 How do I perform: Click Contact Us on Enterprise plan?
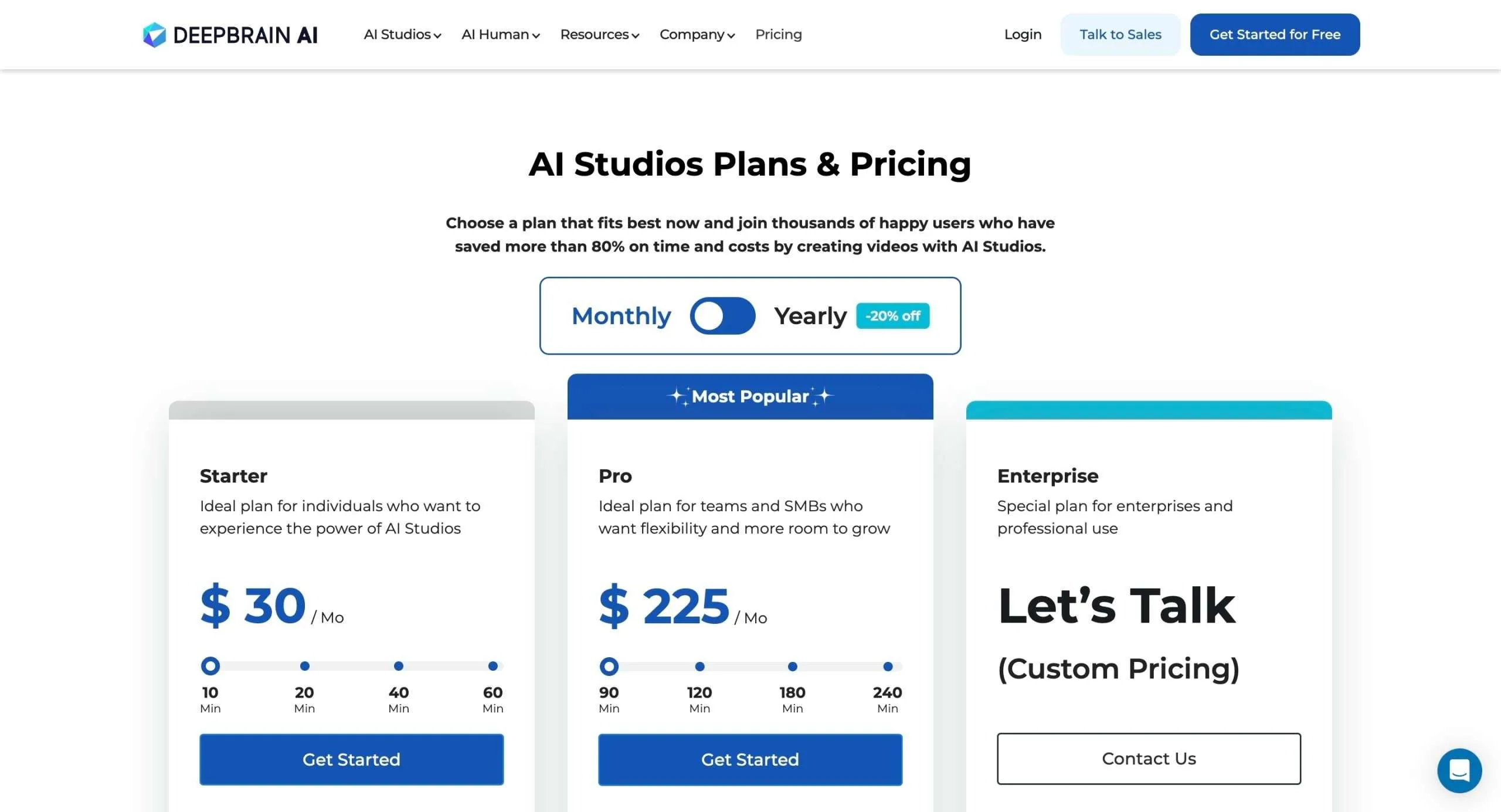pyautogui.click(x=1149, y=759)
